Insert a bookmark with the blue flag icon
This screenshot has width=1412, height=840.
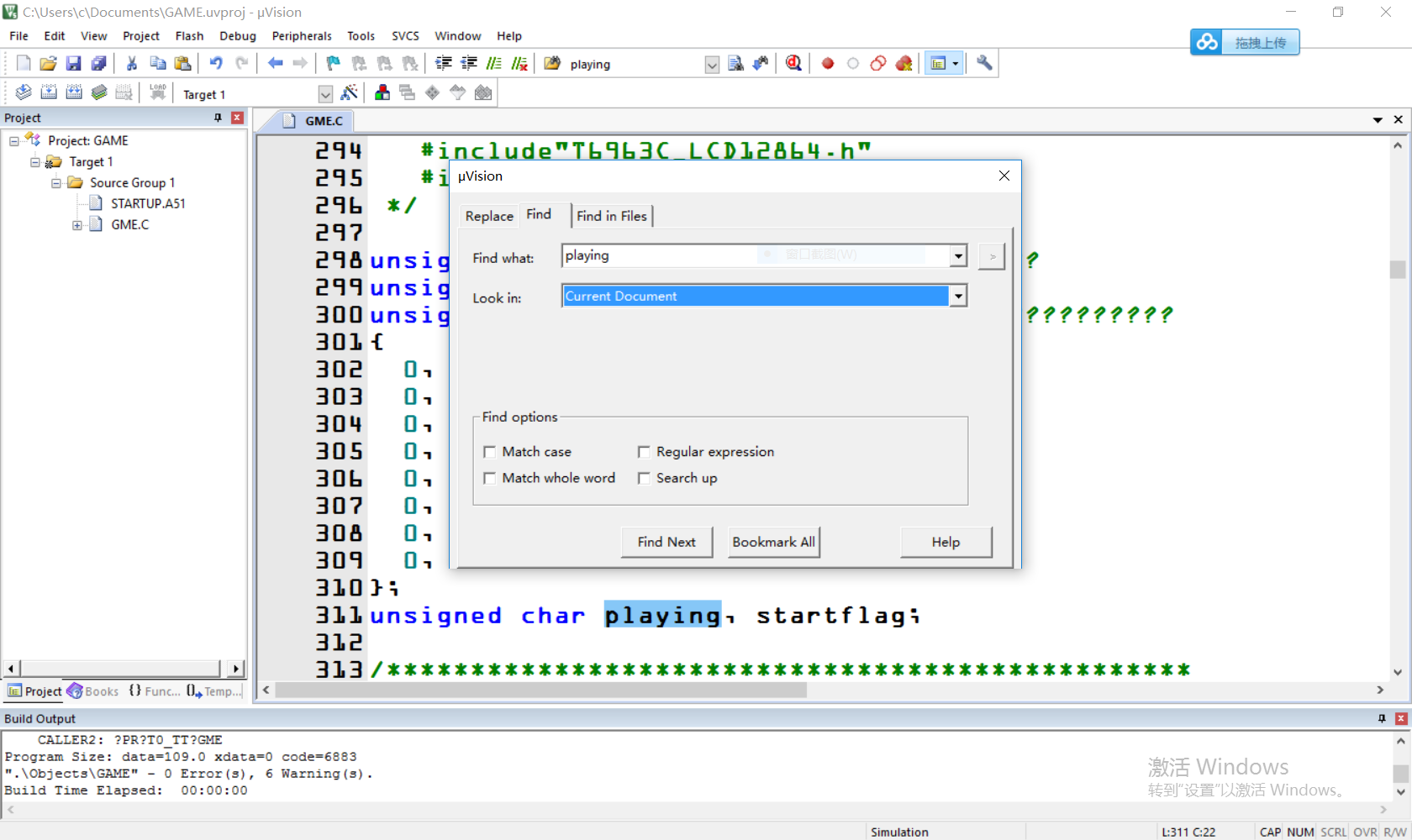click(x=334, y=63)
